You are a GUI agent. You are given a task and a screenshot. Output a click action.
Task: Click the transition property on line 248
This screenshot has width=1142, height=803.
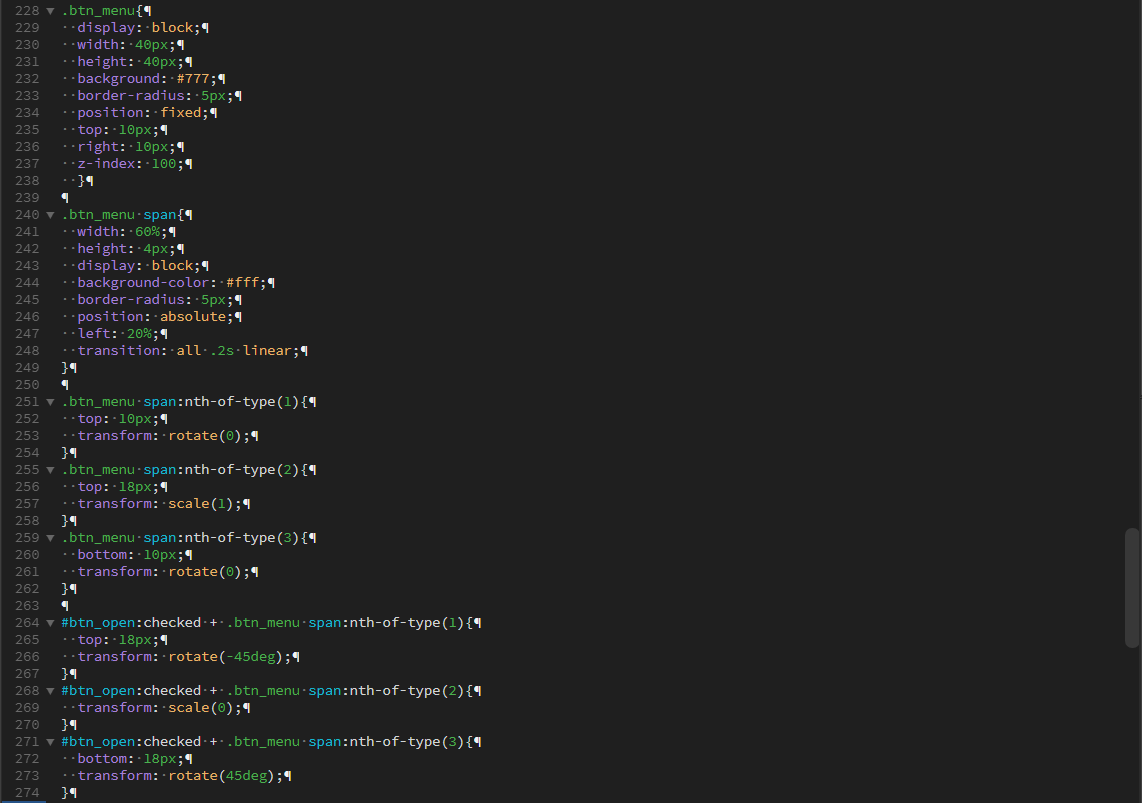(118, 351)
